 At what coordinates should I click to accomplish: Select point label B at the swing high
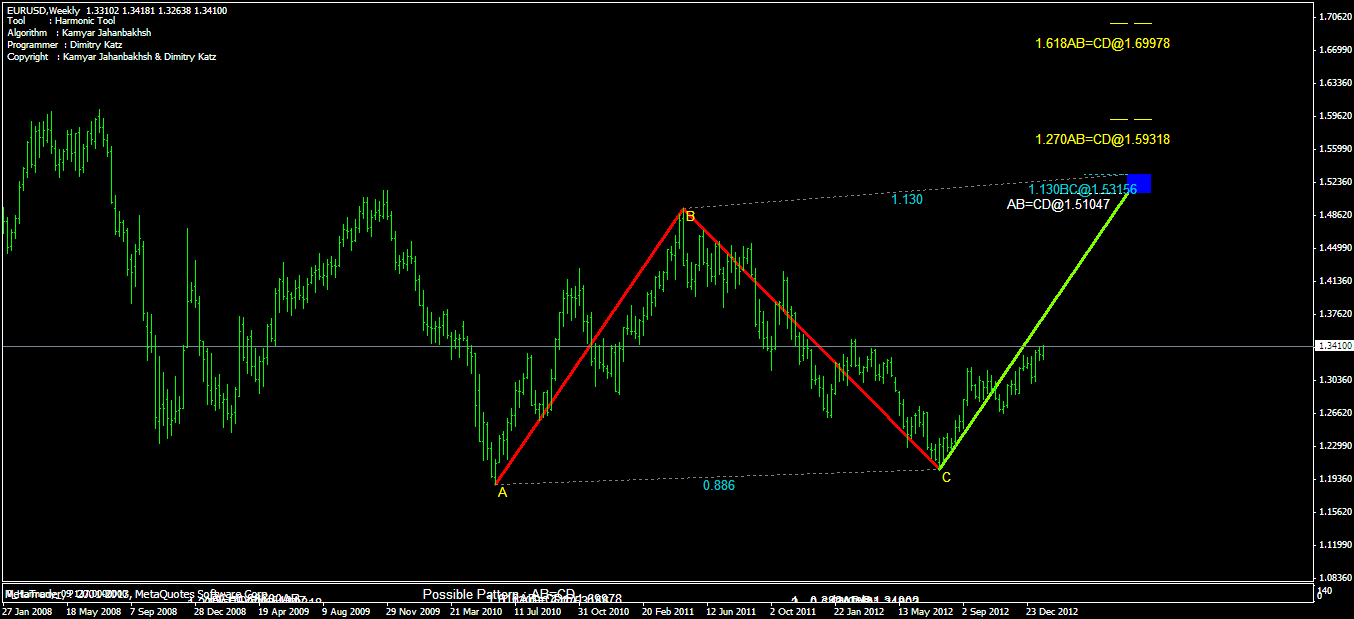tap(690, 216)
